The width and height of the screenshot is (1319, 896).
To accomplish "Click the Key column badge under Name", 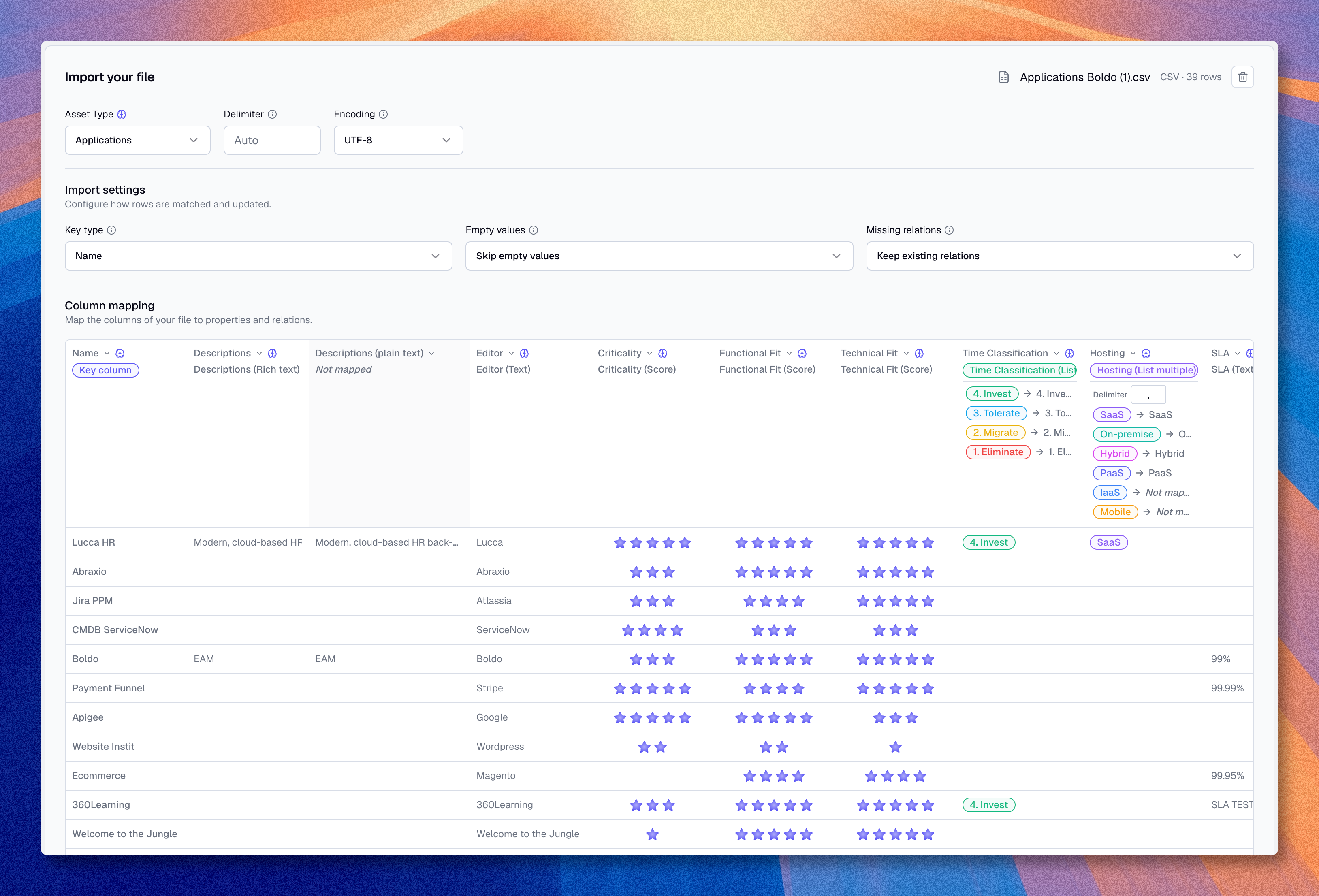I will [x=106, y=370].
